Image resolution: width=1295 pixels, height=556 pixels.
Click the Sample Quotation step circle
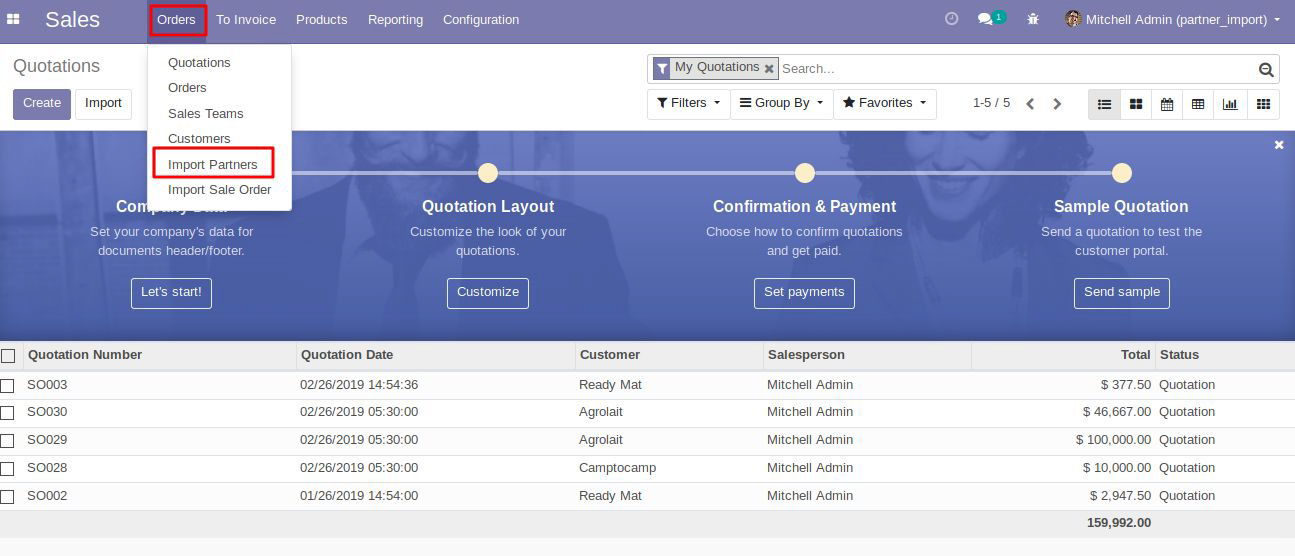1121,173
